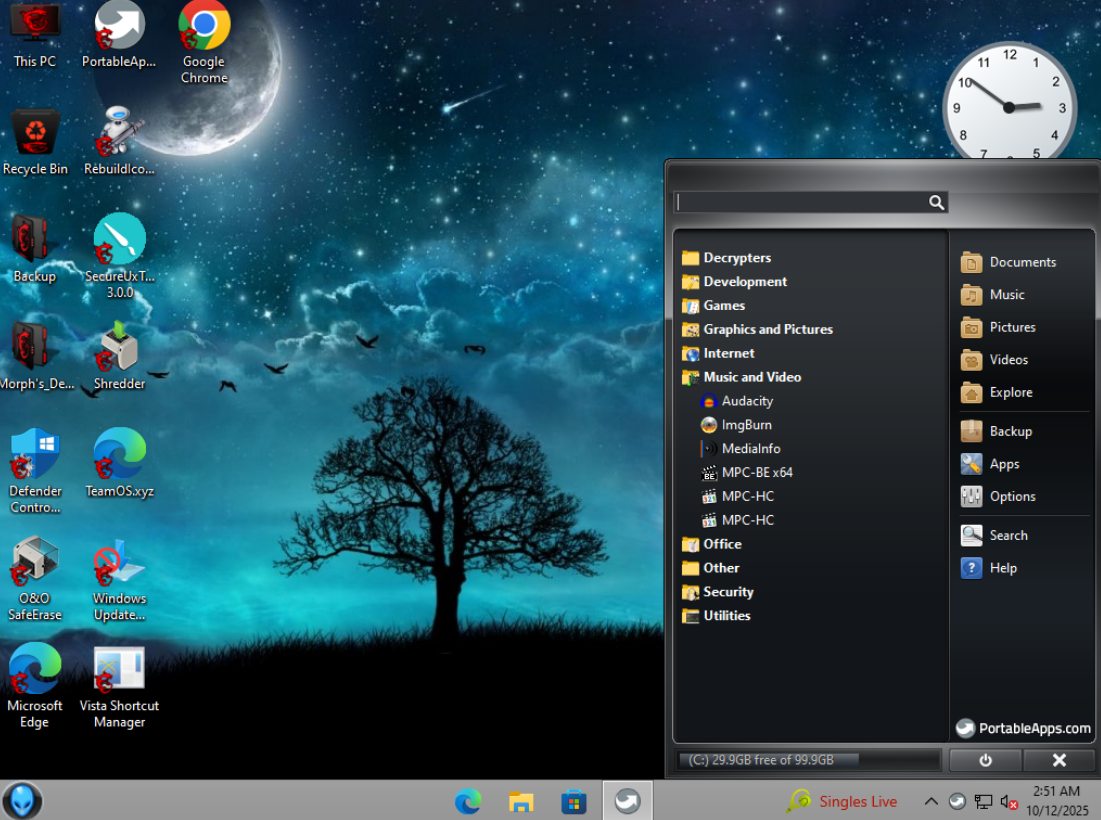Screen dimensions: 1101x820
Task: Start MPC-BE x64 media player
Action: pyautogui.click(x=756, y=473)
